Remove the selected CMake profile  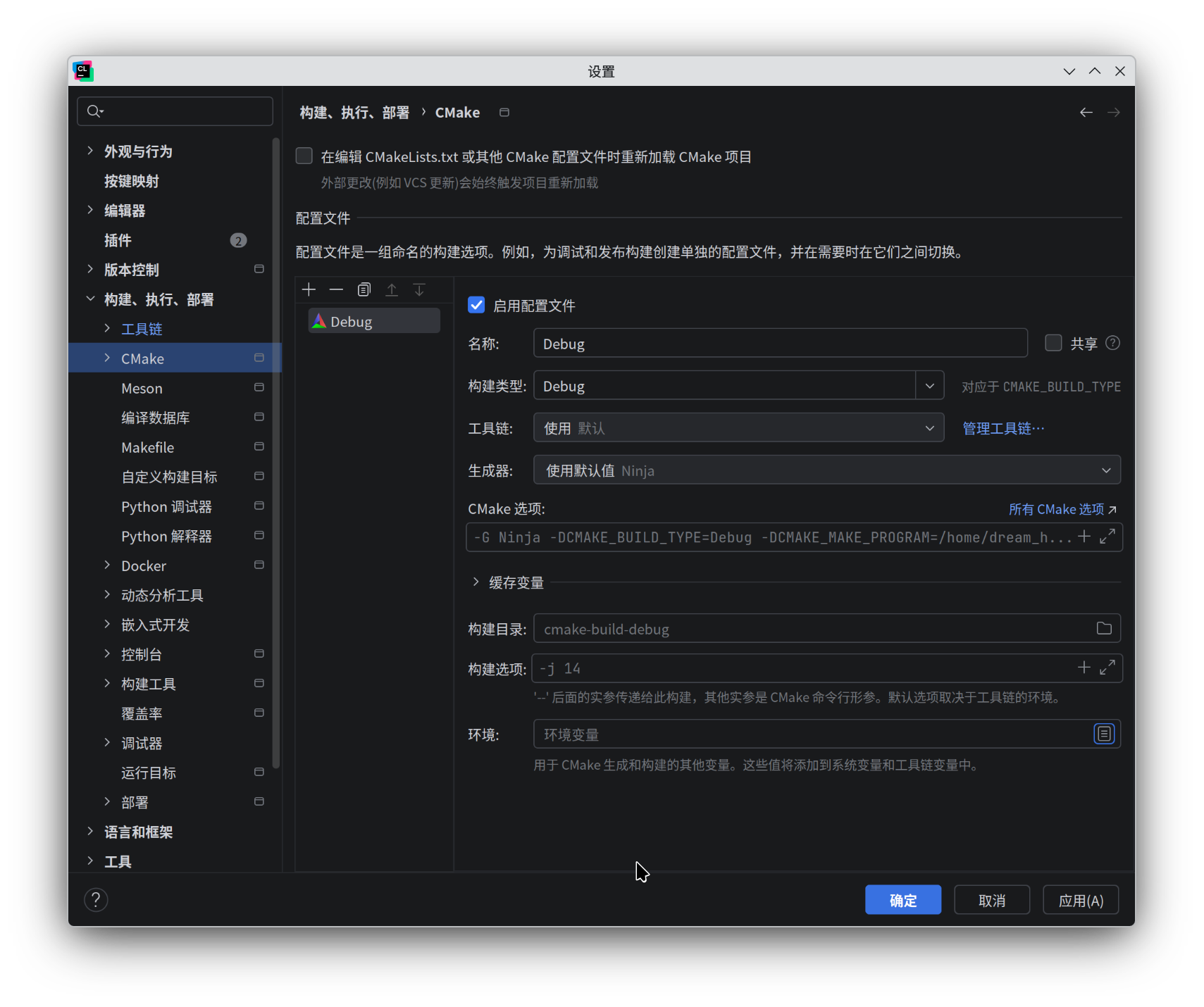click(336, 289)
